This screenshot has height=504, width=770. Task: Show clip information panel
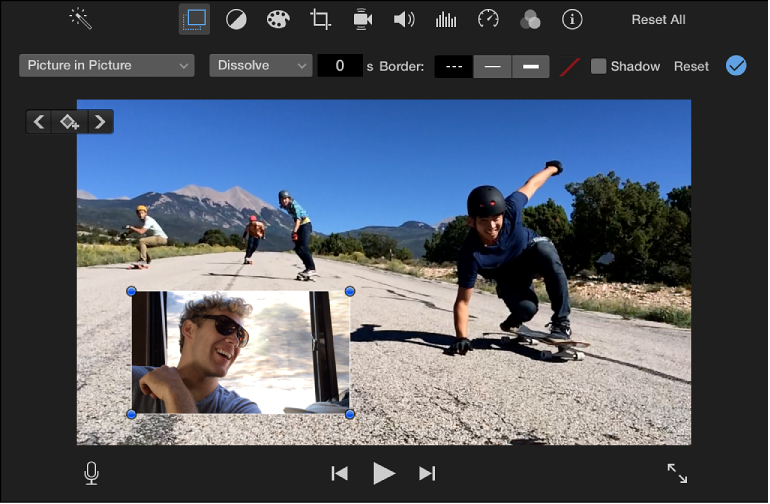coord(572,19)
